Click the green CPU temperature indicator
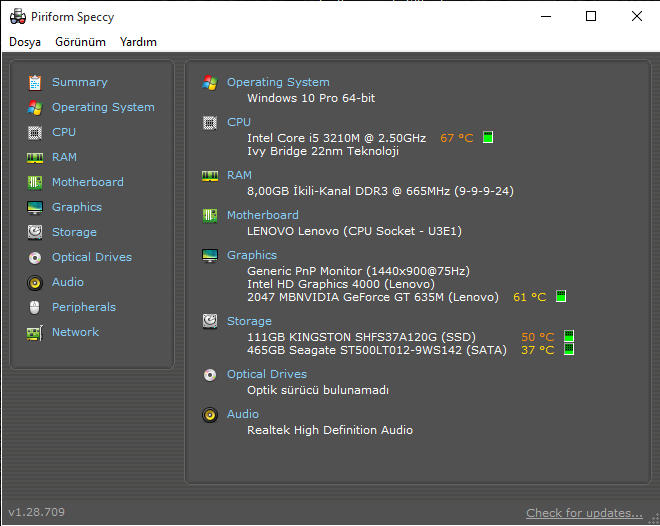Screen dimensions: 660x526 tap(488, 137)
